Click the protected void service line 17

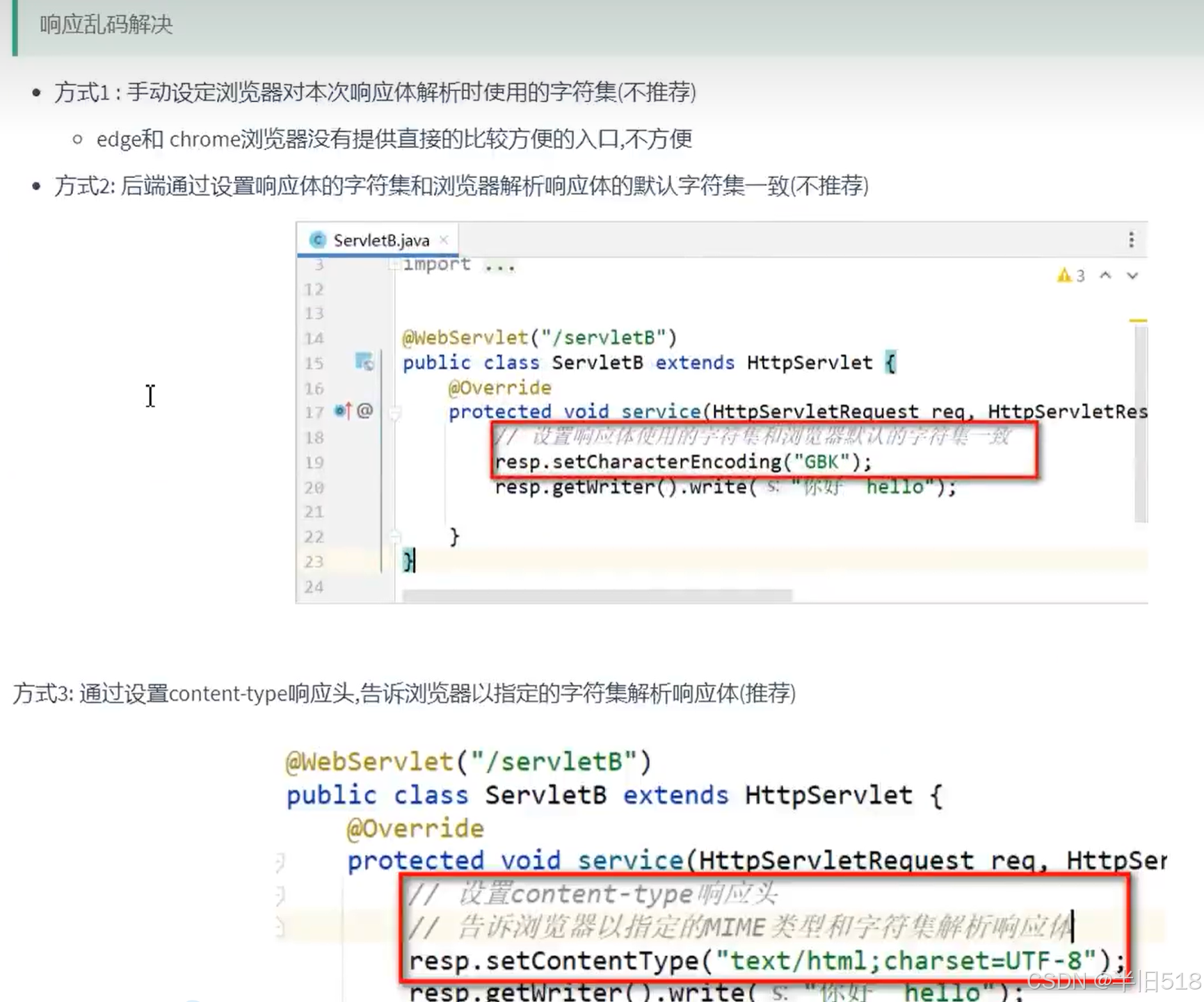click(x=798, y=411)
